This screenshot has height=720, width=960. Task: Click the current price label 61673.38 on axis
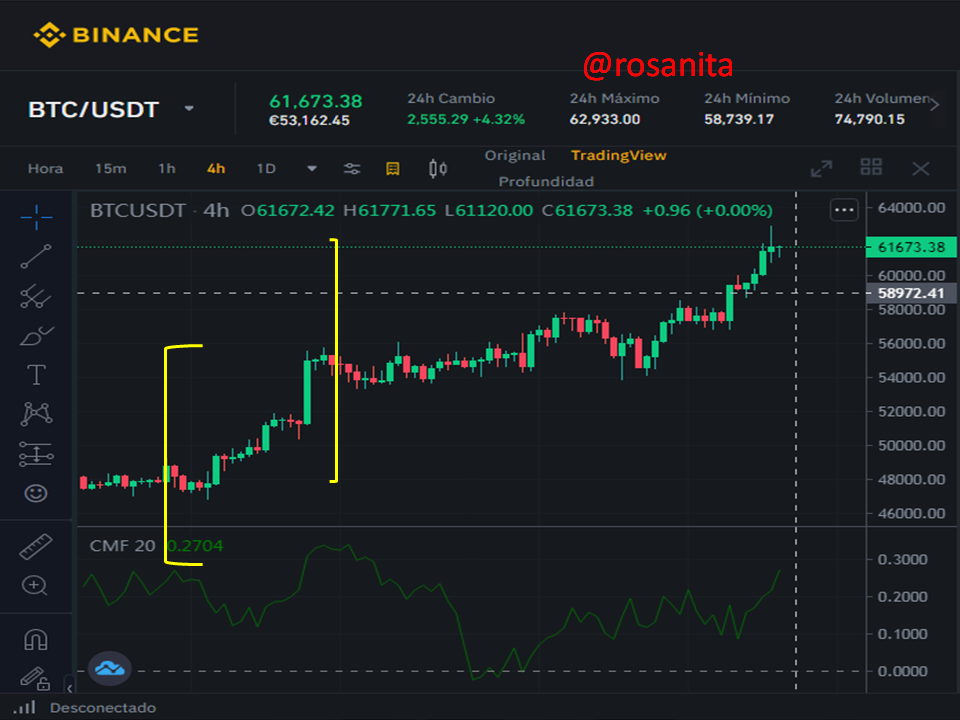tap(912, 247)
